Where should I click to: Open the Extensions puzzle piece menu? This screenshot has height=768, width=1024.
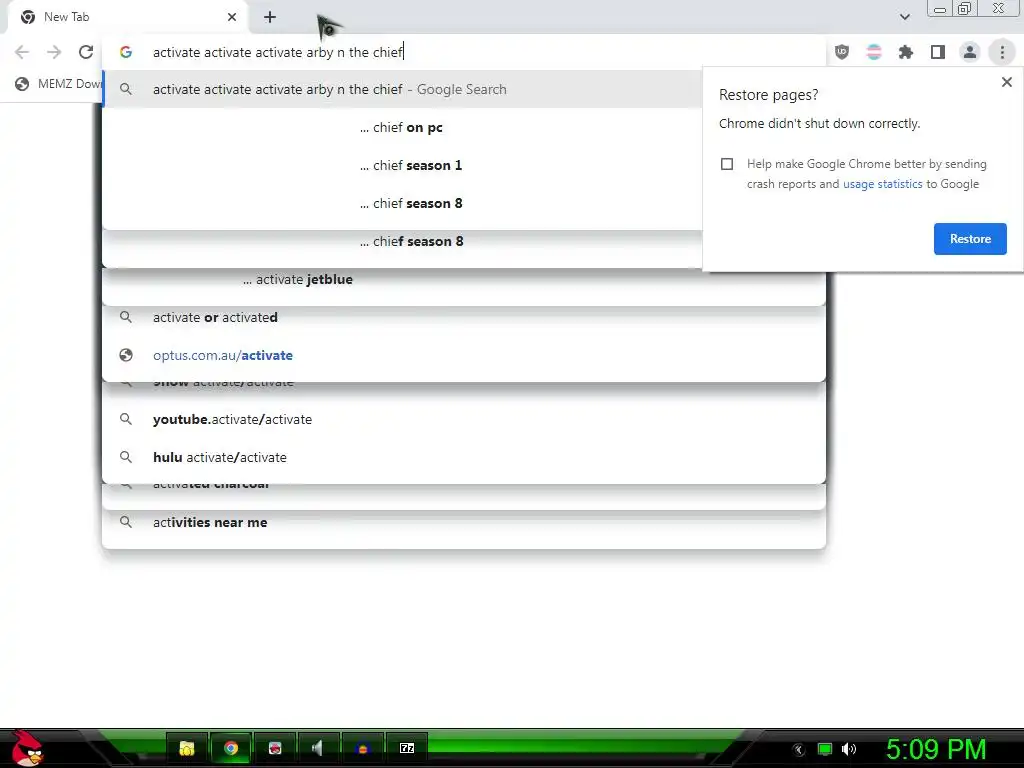906,52
